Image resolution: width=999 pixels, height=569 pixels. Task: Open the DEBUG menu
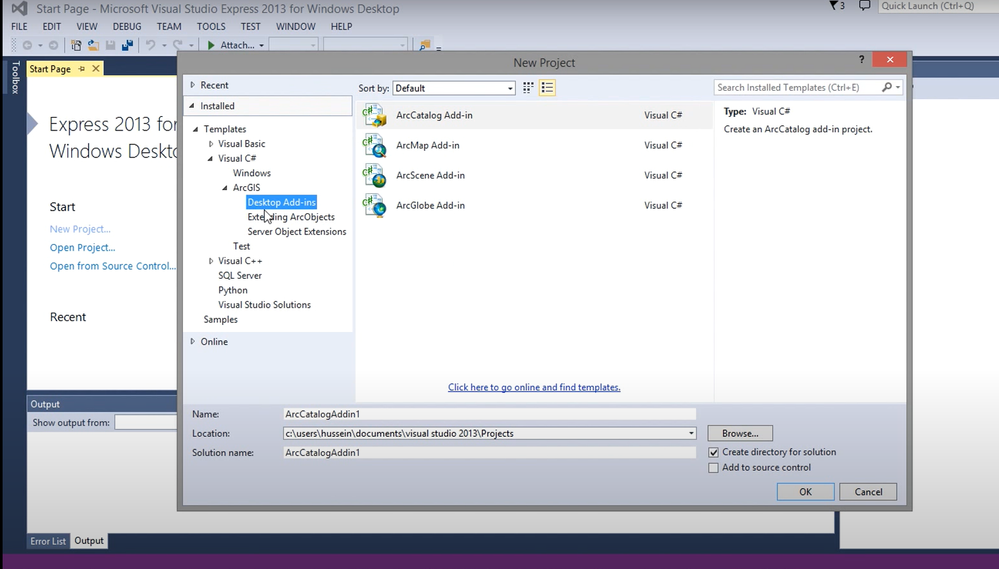pyautogui.click(x=127, y=26)
